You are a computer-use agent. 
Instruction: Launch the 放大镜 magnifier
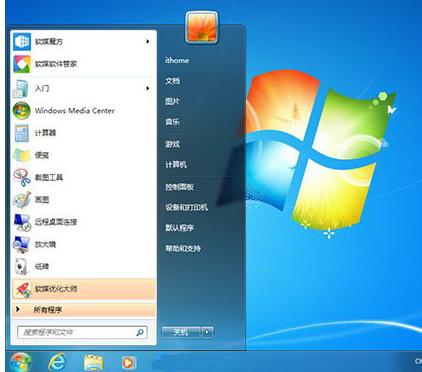coord(84,244)
